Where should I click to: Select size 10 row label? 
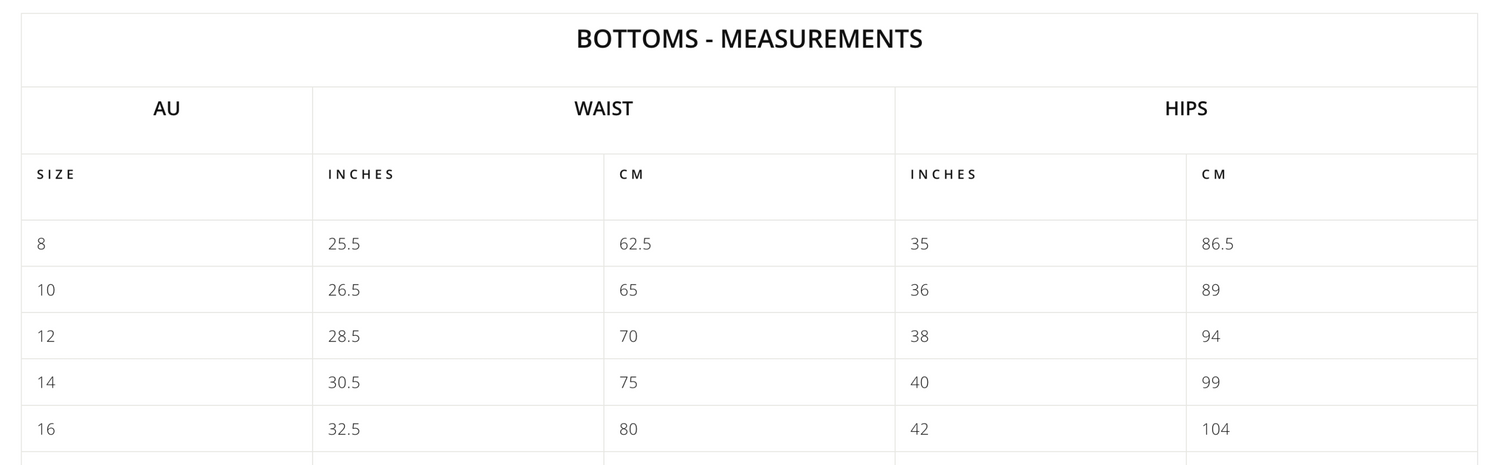click(x=46, y=290)
